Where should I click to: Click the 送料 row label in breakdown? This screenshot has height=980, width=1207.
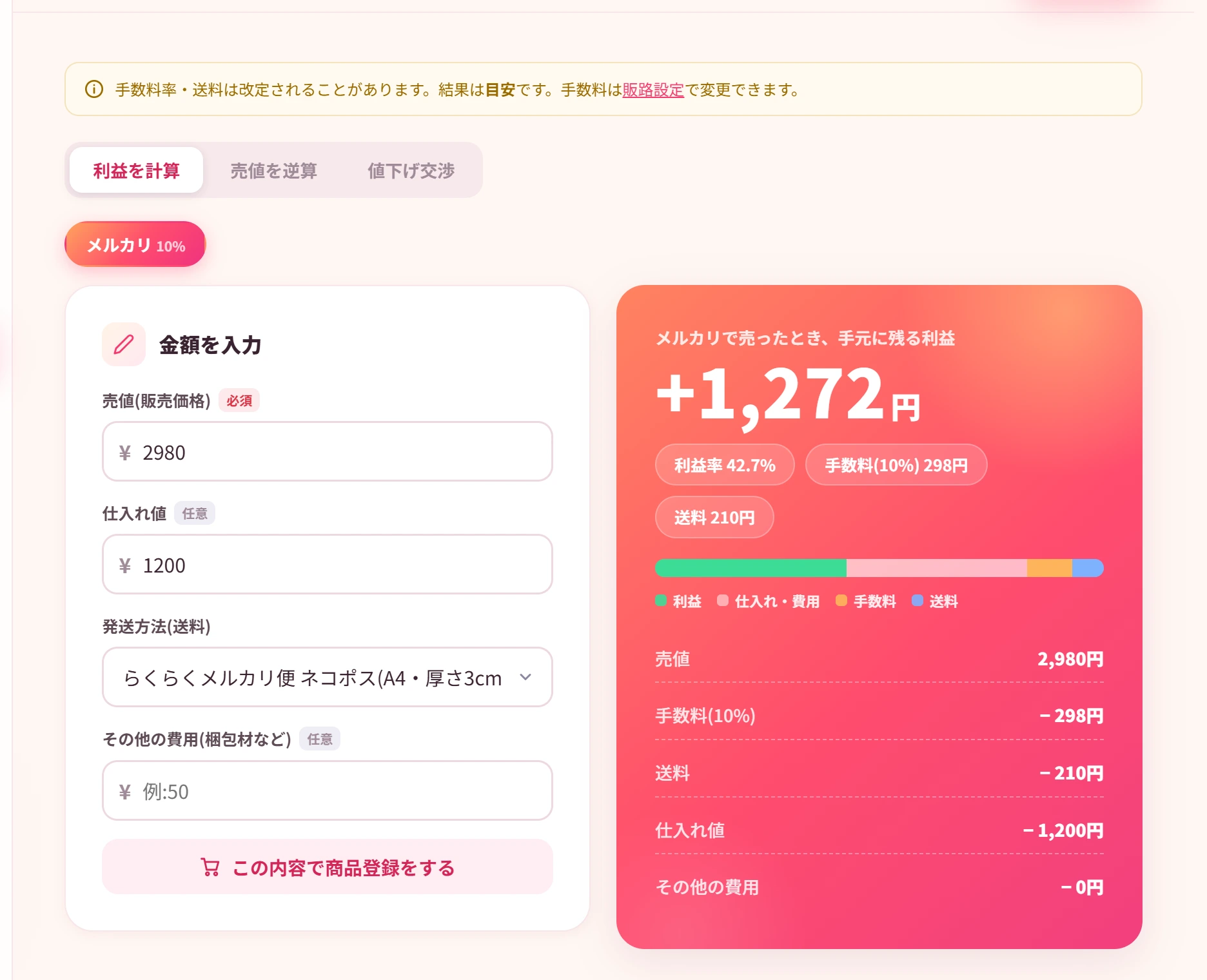point(672,773)
